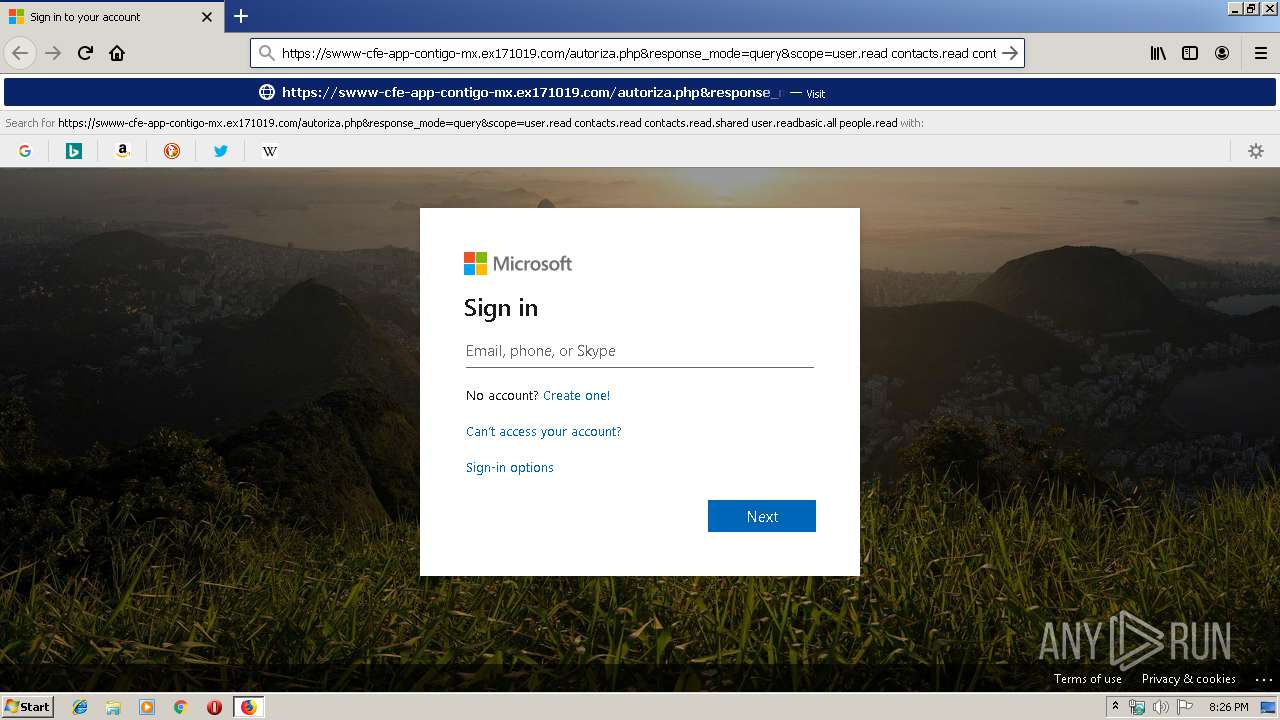Show hidden system tray icons
The image size is (1280, 720).
tap(1116, 707)
